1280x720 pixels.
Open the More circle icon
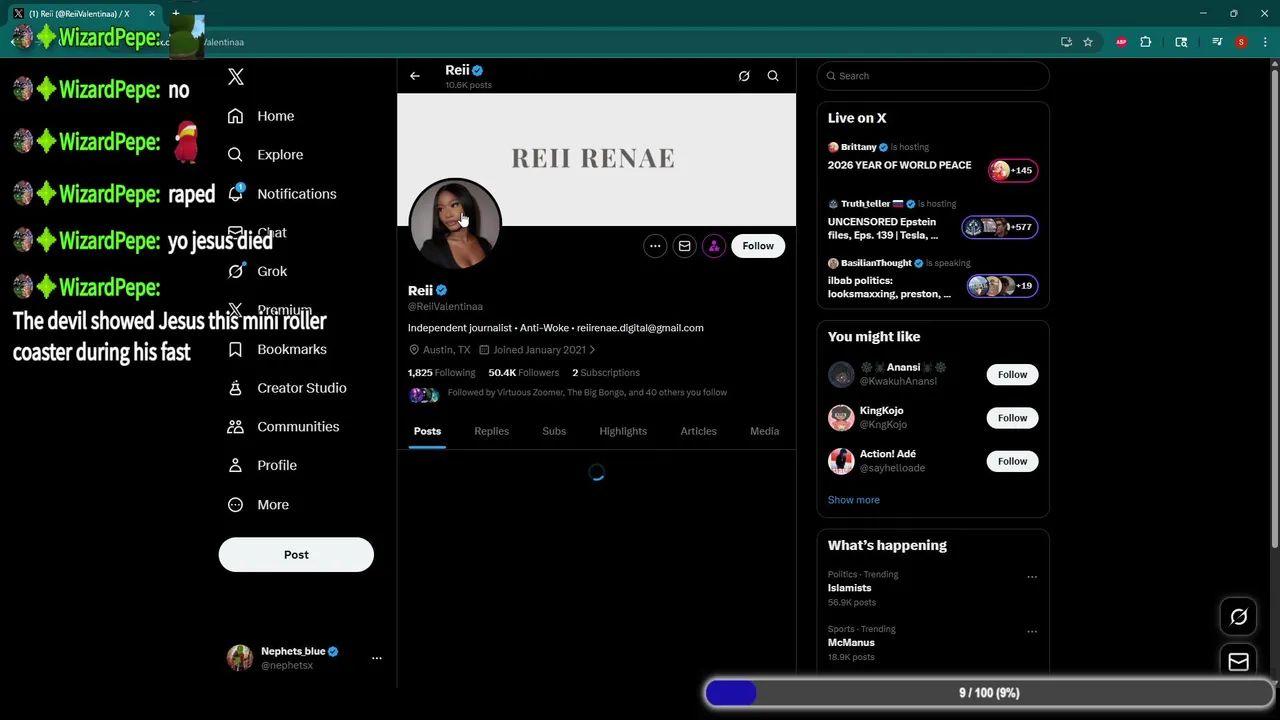235,505
